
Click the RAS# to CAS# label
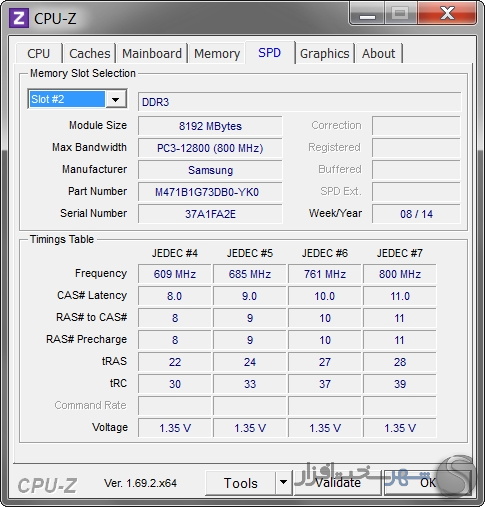coord(91,317)
